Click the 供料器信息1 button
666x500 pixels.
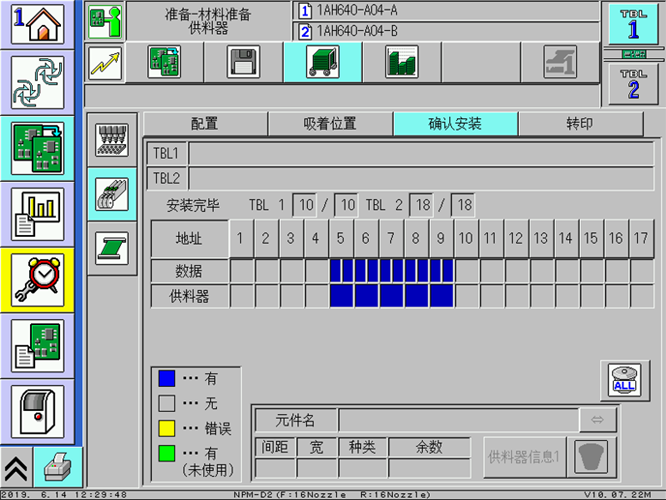click(524, 457)
